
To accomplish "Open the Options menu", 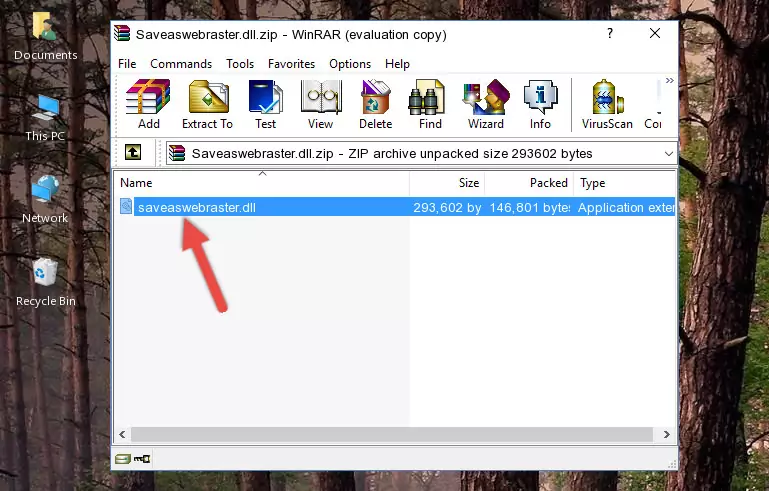I will pos(350,64).
